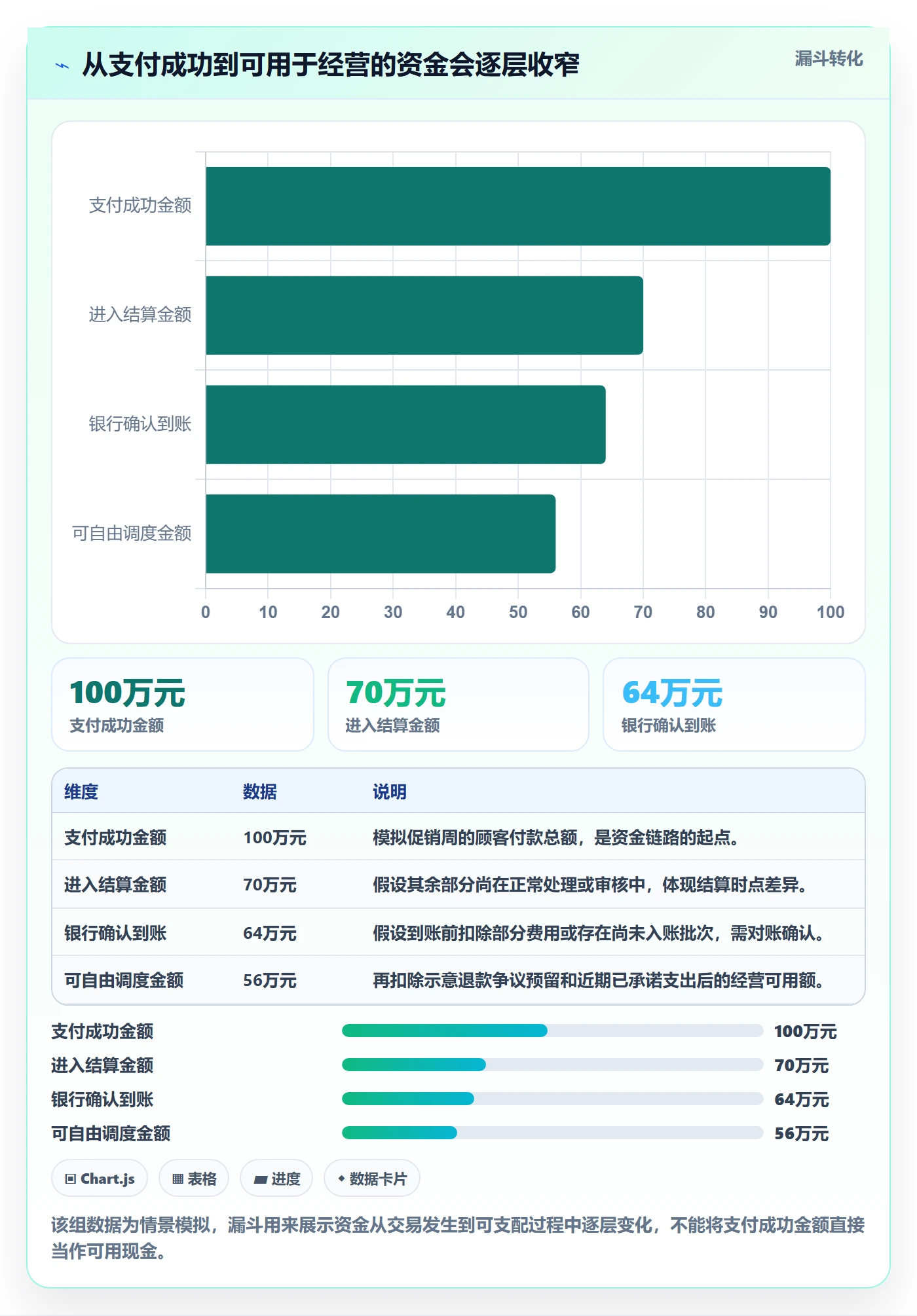Image resolution: width=917 pixels, height=1316 pixels.
Task: Click chart y-axis label 进入结算金额
Action: click(140, 315)
